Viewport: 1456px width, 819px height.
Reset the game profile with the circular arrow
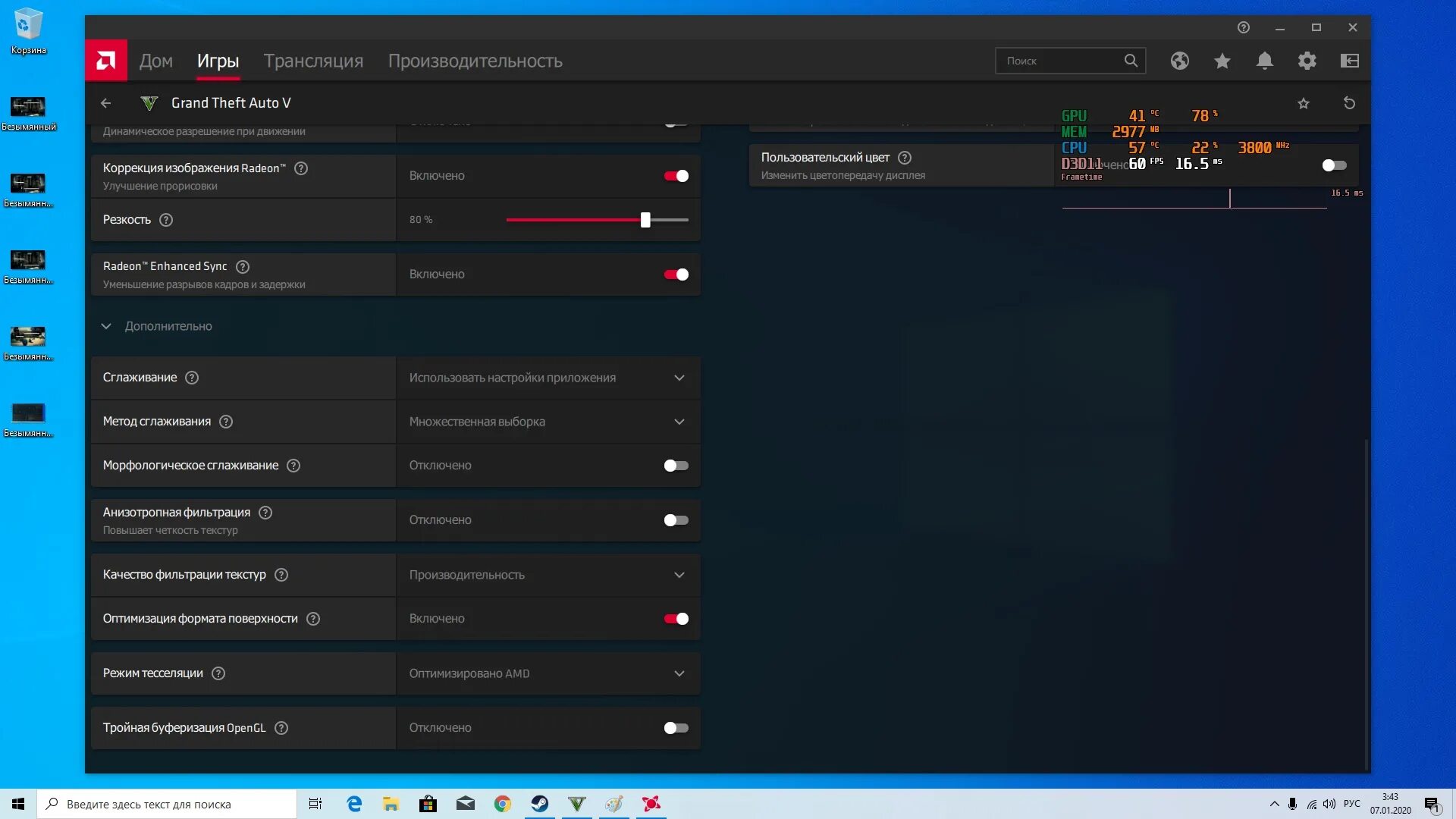click(1349, 103)
